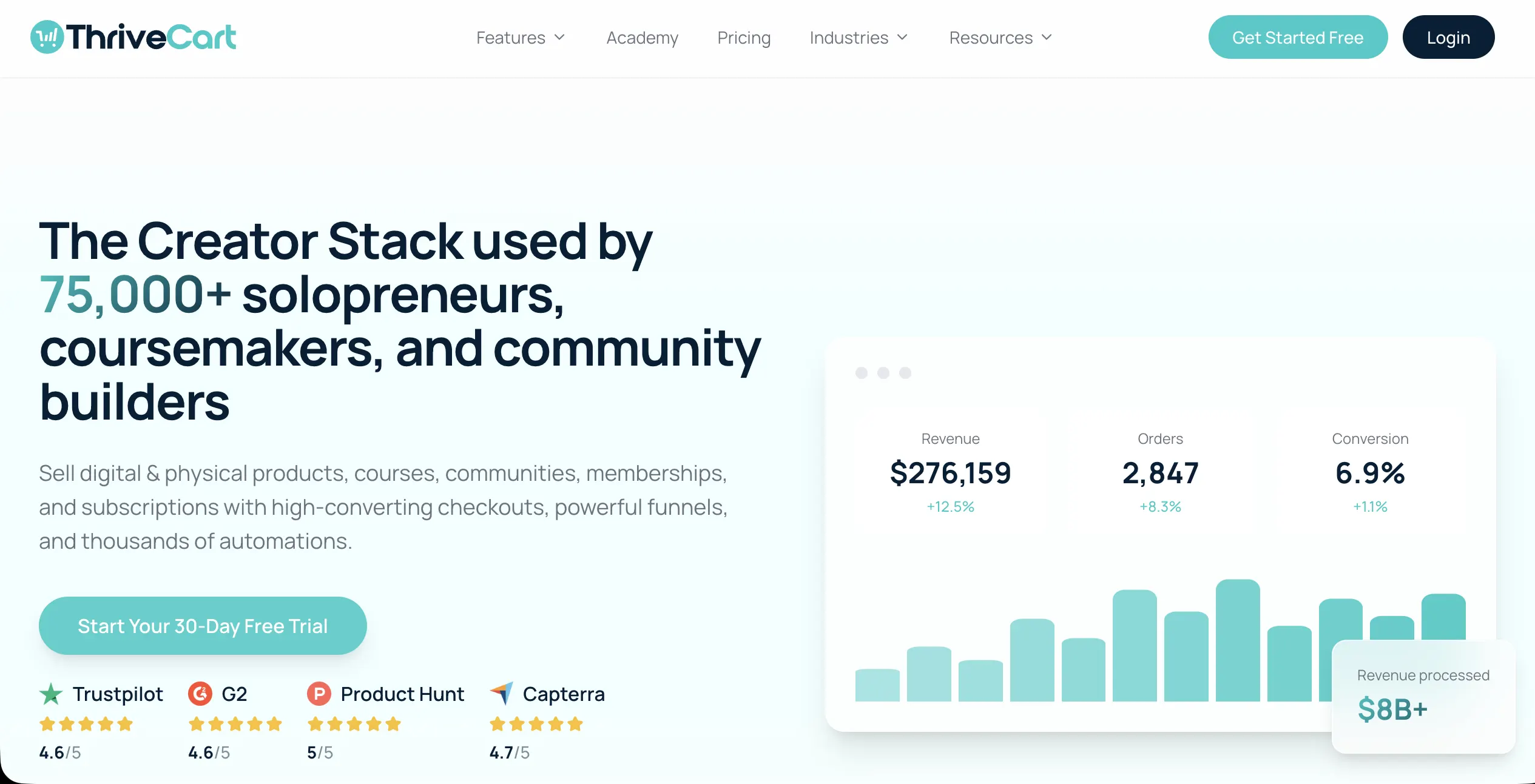Click the 5/5 Product Hunt score
Viewport: 1535px width, 784px height.
320,752
